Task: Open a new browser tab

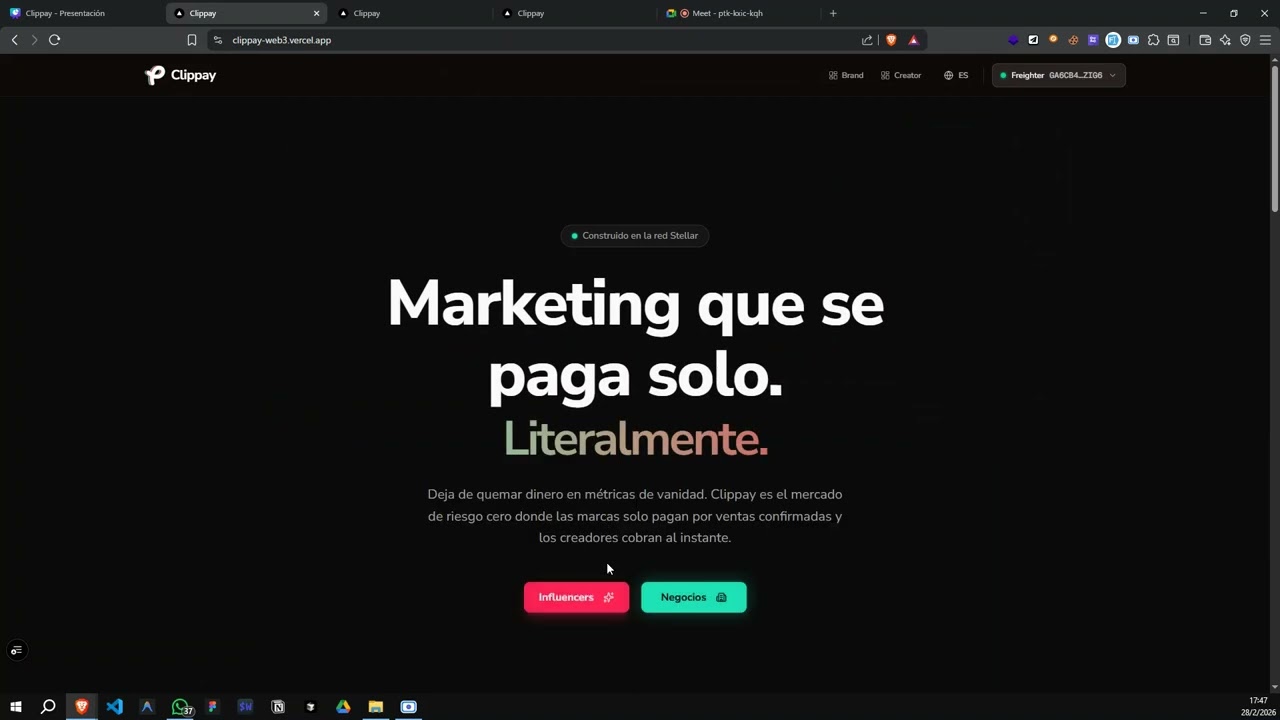Action: tap(833, 13)
